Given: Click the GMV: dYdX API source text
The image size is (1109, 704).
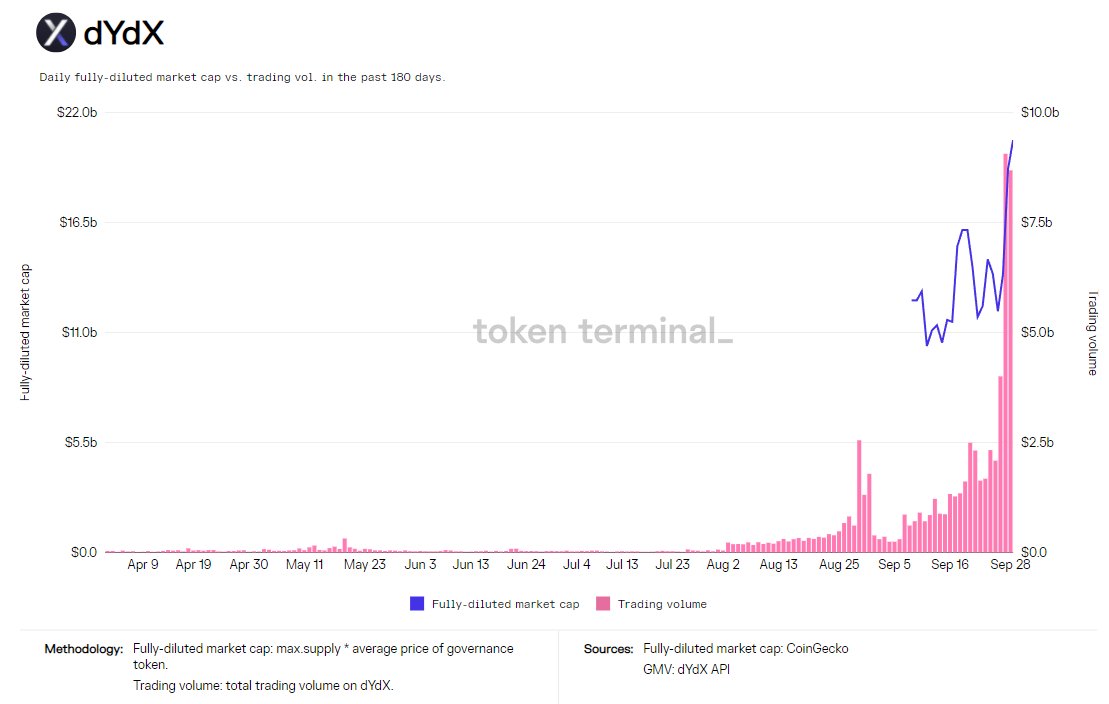Looking at the screenshot, I should click(686, 669).
